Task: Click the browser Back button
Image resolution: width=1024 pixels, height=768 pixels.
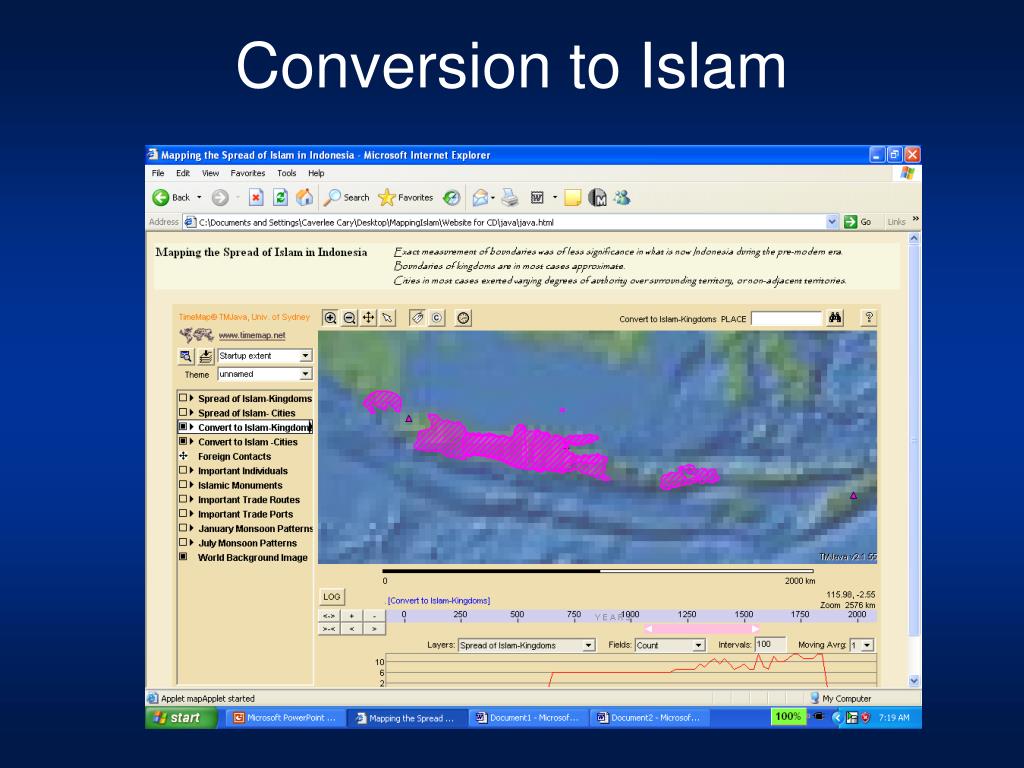Action: pyautogui.click(x=171, y=197)
